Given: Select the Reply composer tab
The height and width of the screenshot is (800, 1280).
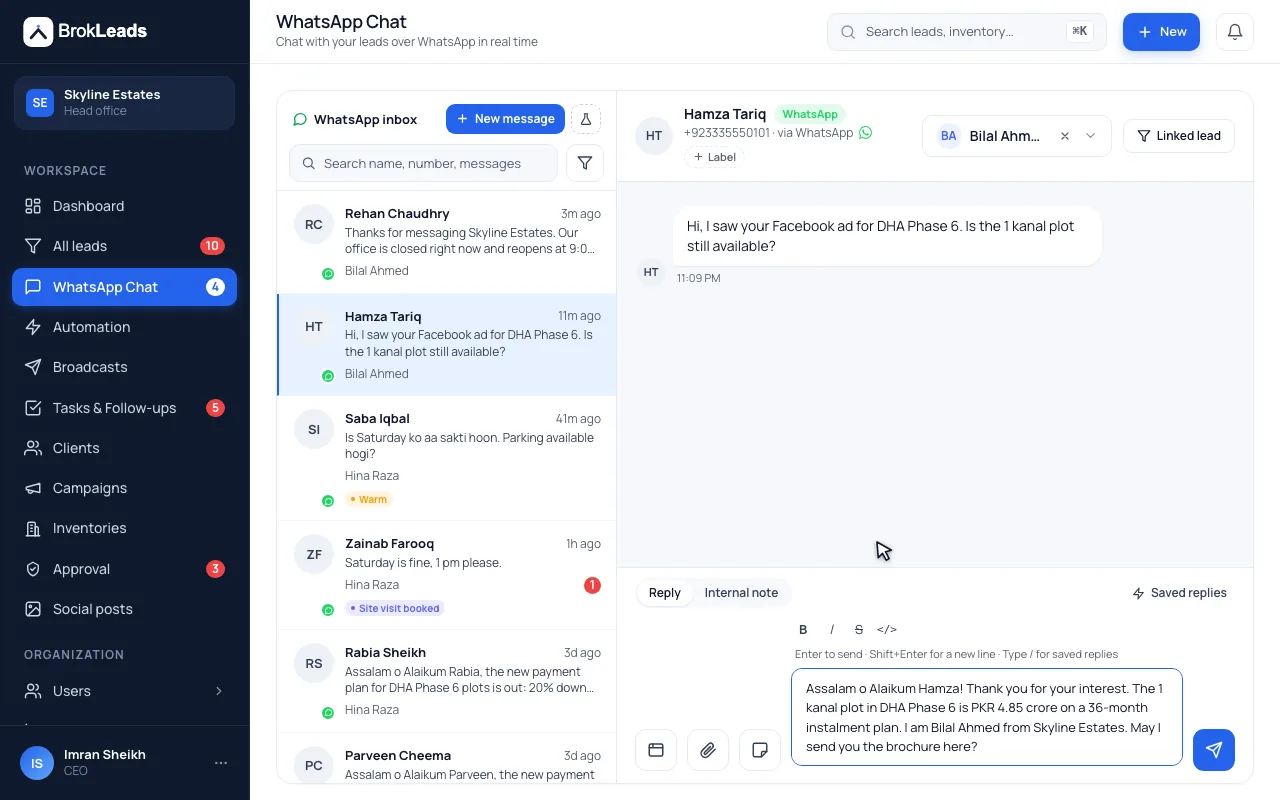Looking at the screenshot, I should coord(665,593).
